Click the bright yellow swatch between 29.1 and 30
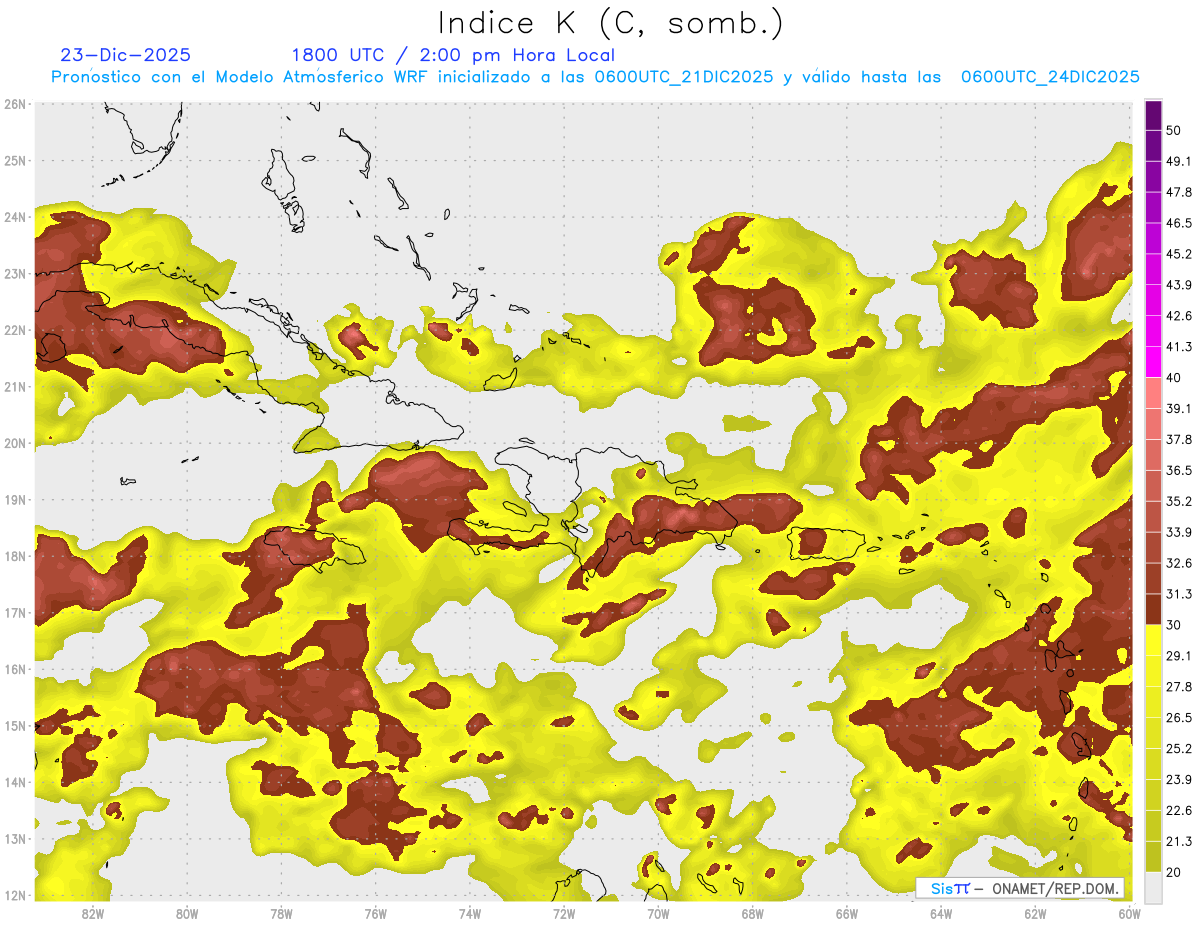Image resolution: width=1200 pixels, height=927 pixels. tap(1153, 641)
